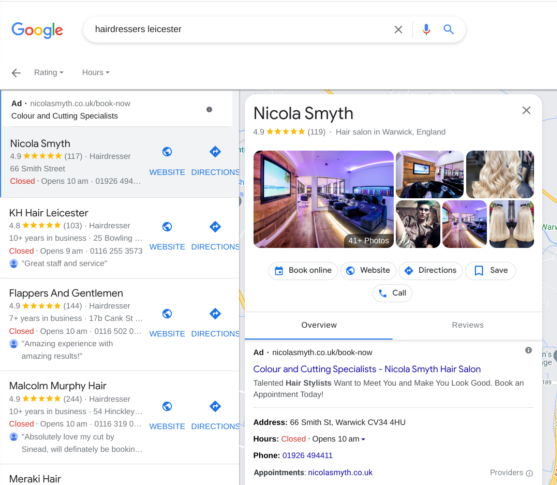Open the main salon photo with 41+ Photos
Viewport: 557px width, 485px height.
323,199
